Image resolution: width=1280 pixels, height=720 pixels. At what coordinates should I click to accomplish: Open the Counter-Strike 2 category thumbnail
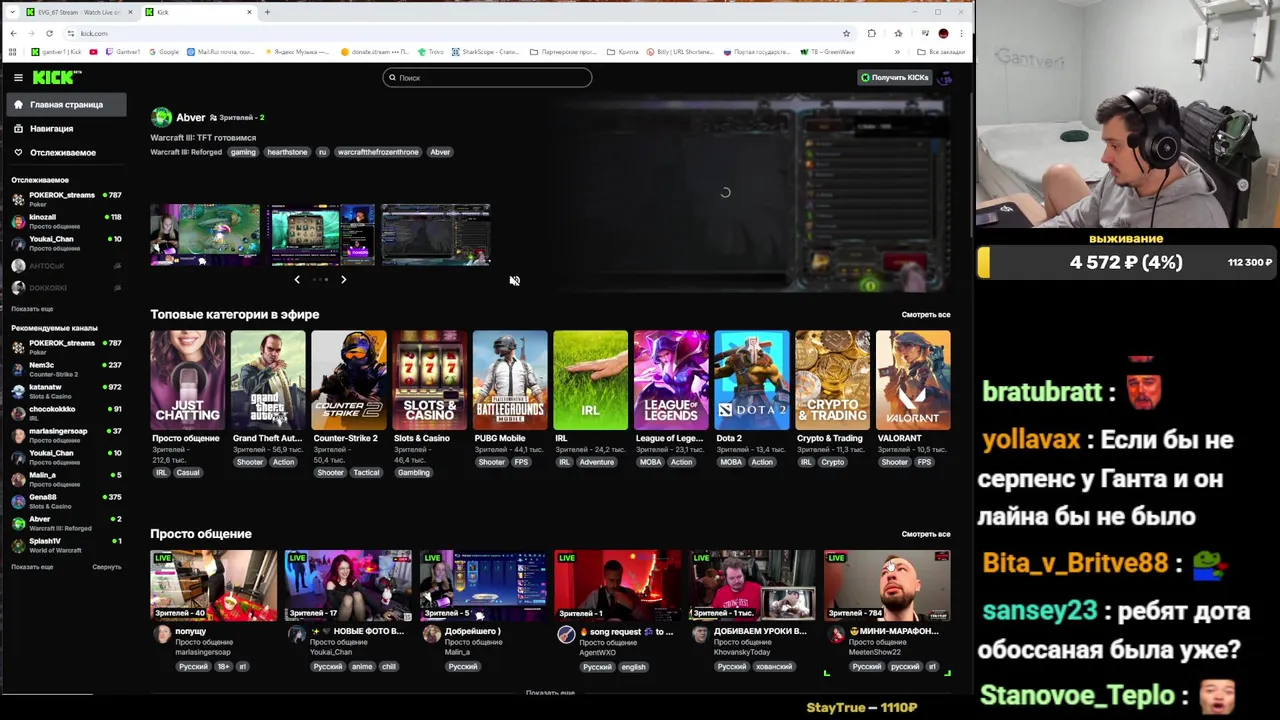pyautogui.click(x=349, y=380)
